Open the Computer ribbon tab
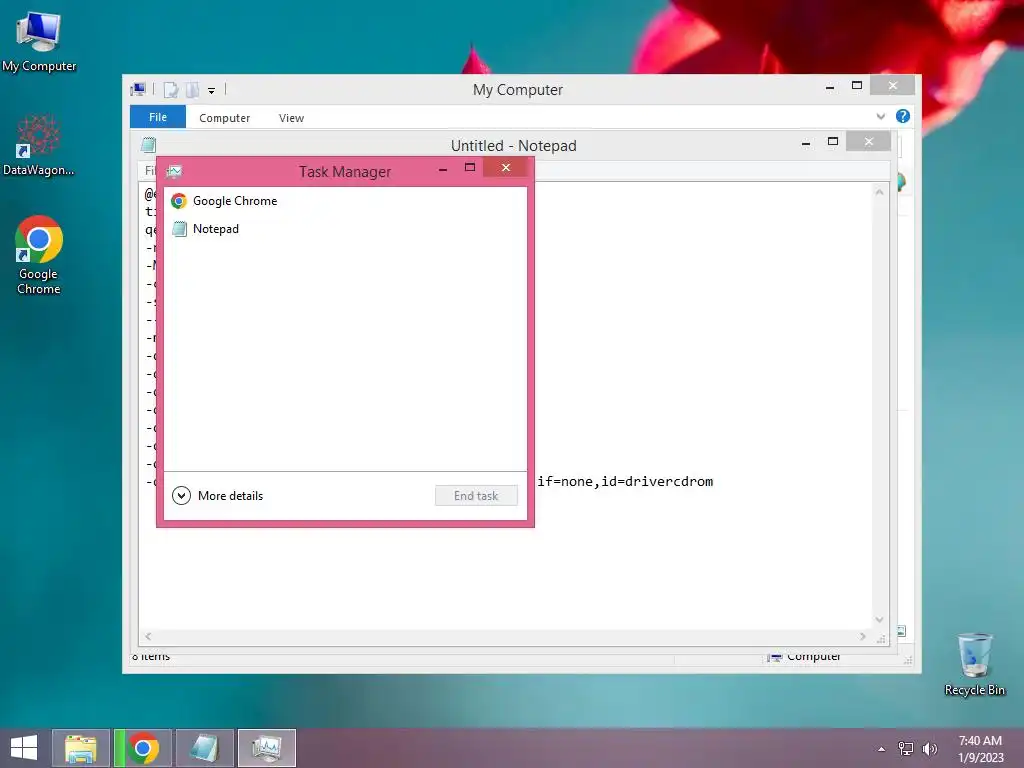 (x=225, y=118)
